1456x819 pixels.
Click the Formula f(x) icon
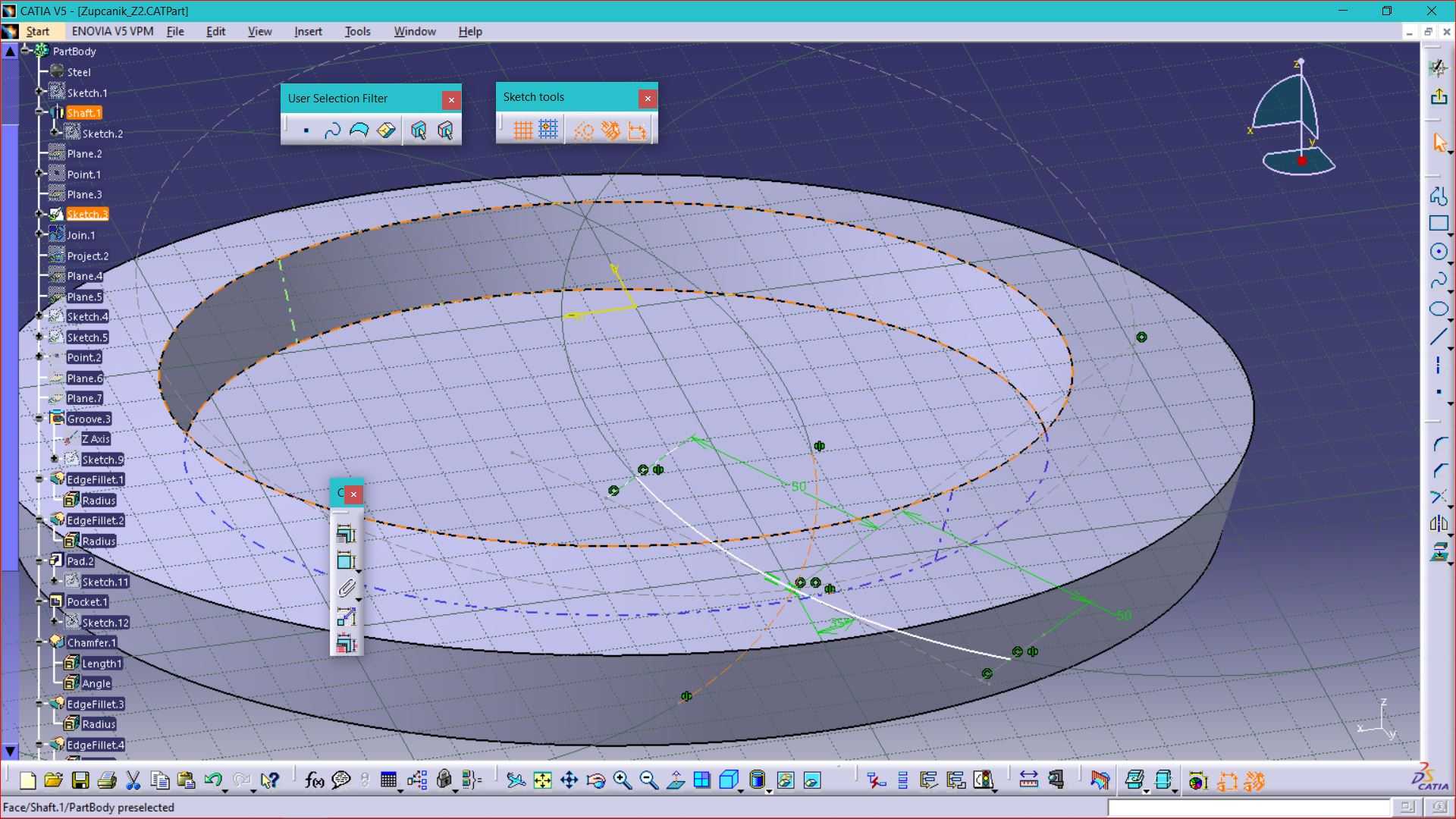(x=314, y=780)
